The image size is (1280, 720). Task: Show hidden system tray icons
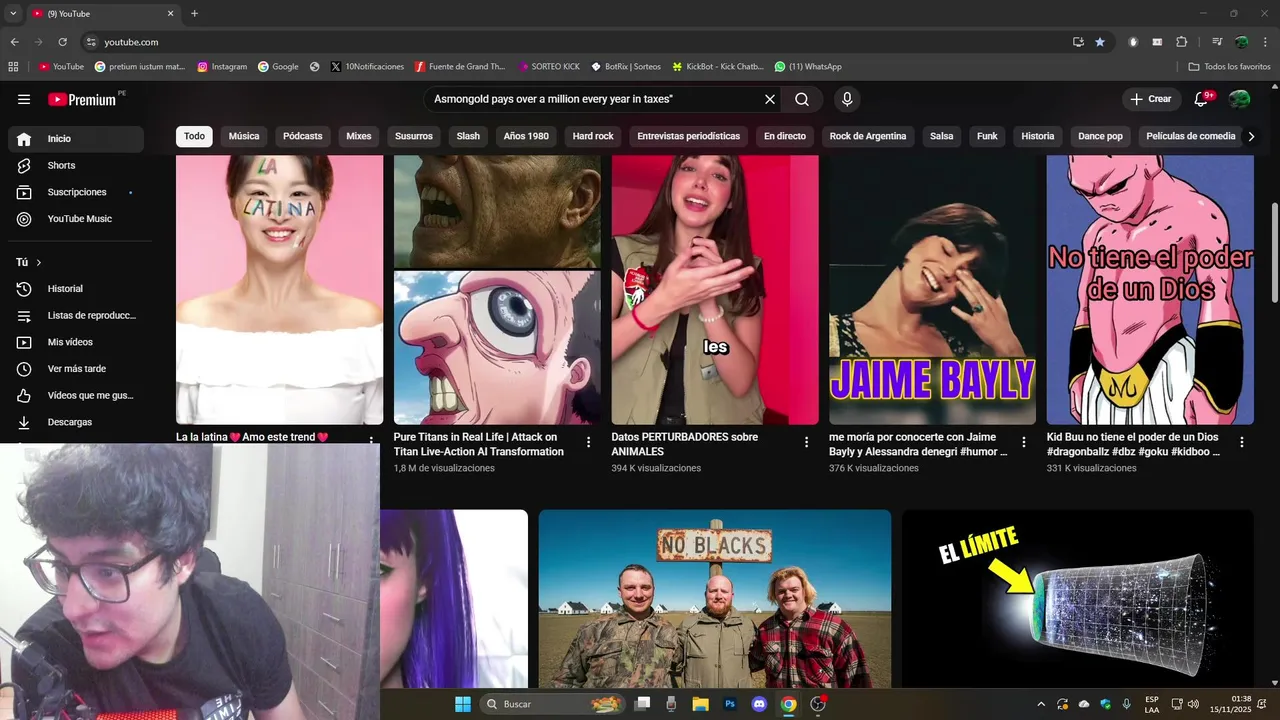[x=1041, y=704]
